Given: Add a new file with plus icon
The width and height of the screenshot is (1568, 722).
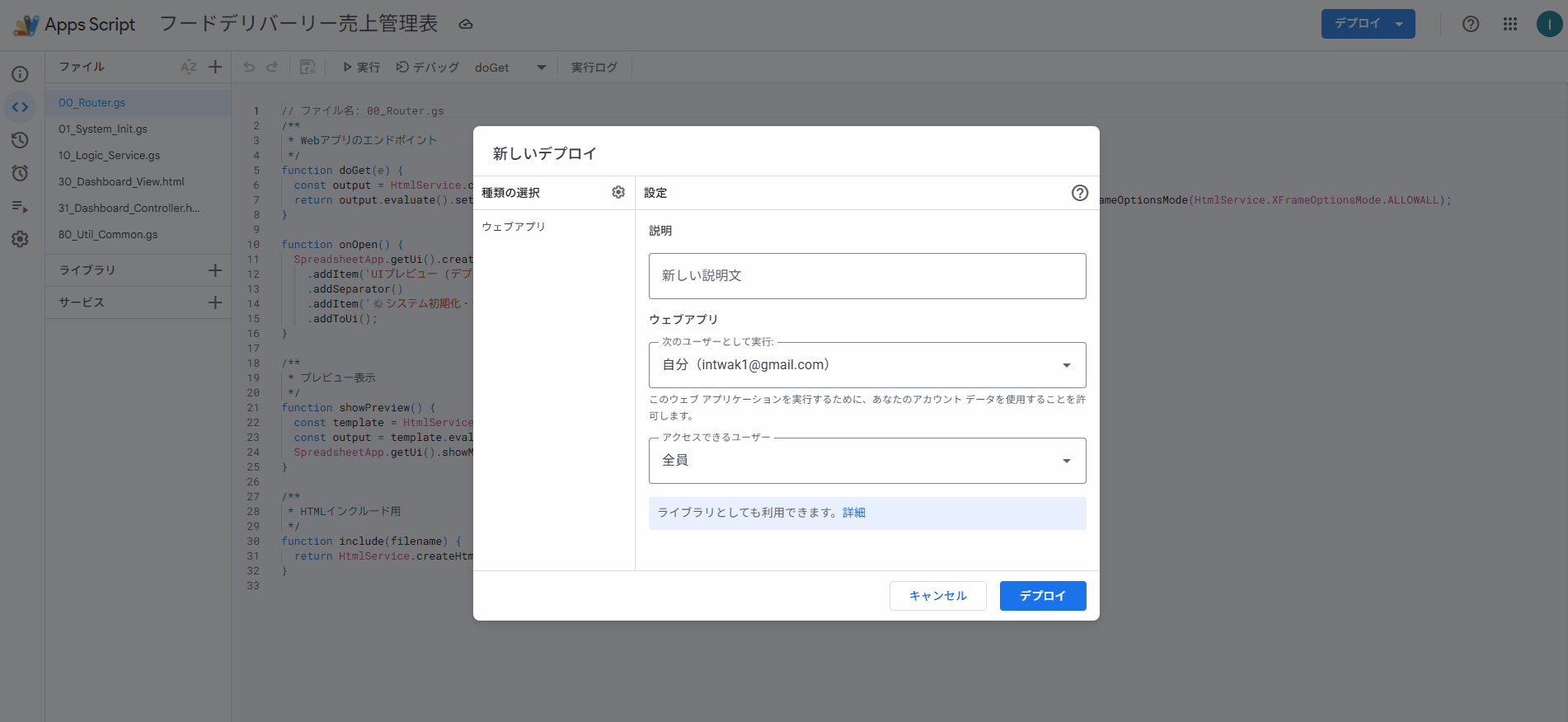Looking at the screenshot, I should point(215,67).
